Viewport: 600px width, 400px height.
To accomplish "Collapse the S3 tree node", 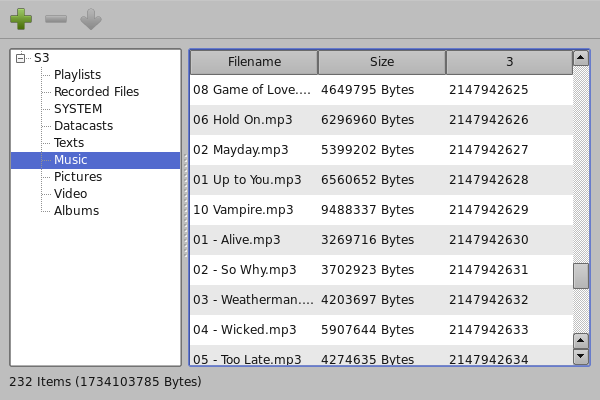I will tap(20, 58).
